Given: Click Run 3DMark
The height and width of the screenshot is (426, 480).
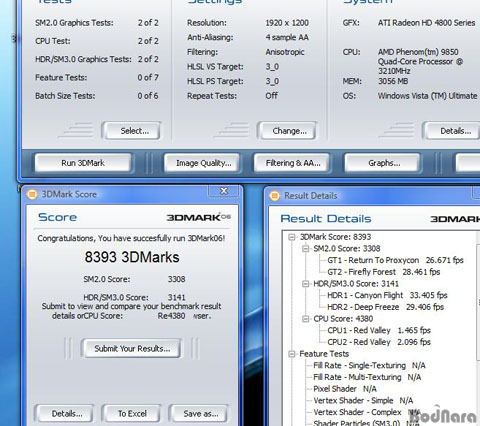Looking at the screenshot, I should click(x=83, y=163).
